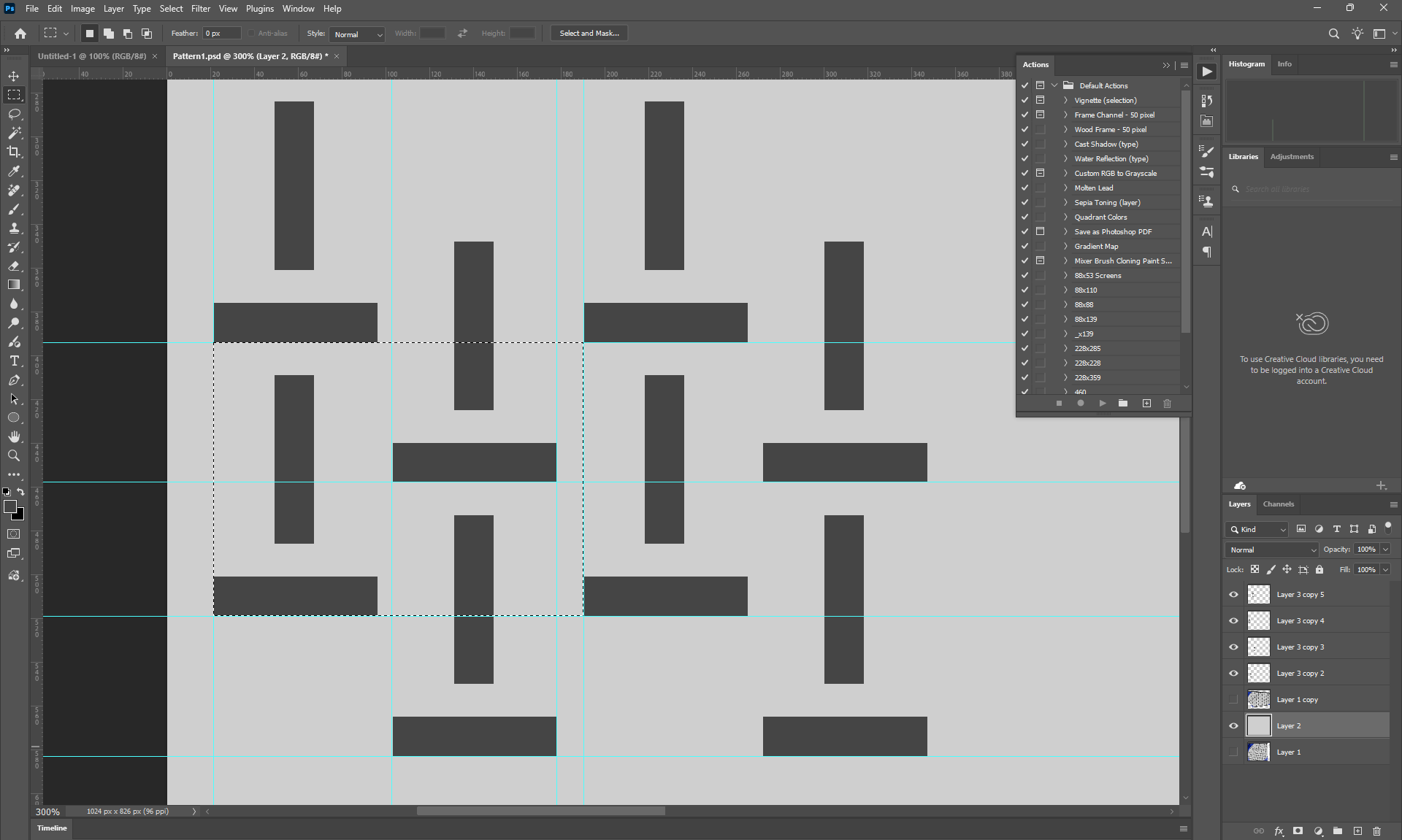Viewport: 1402px width, 840px height.
Task: Hide Layer 3 copy 5 visibility
Action: (x=1233, y=595)
